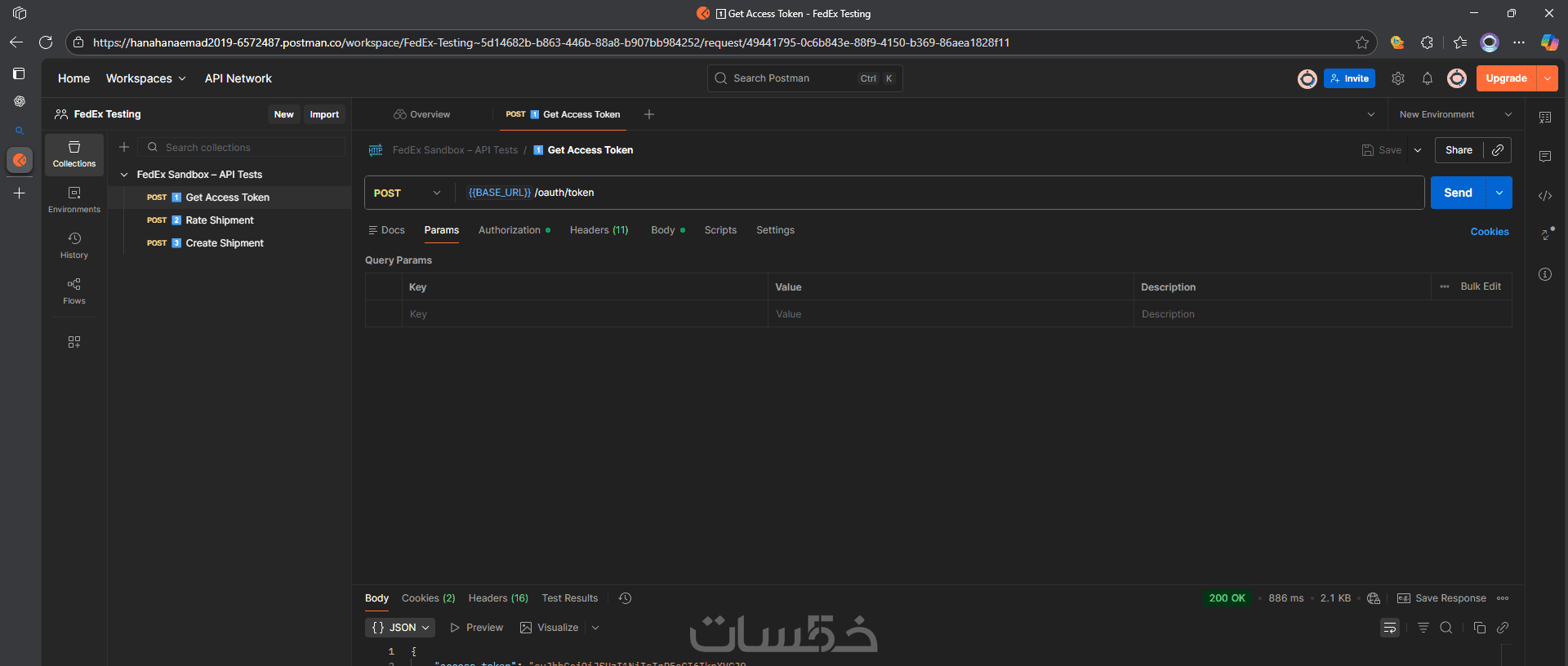Open the request Settings tab

click(775, 230)
